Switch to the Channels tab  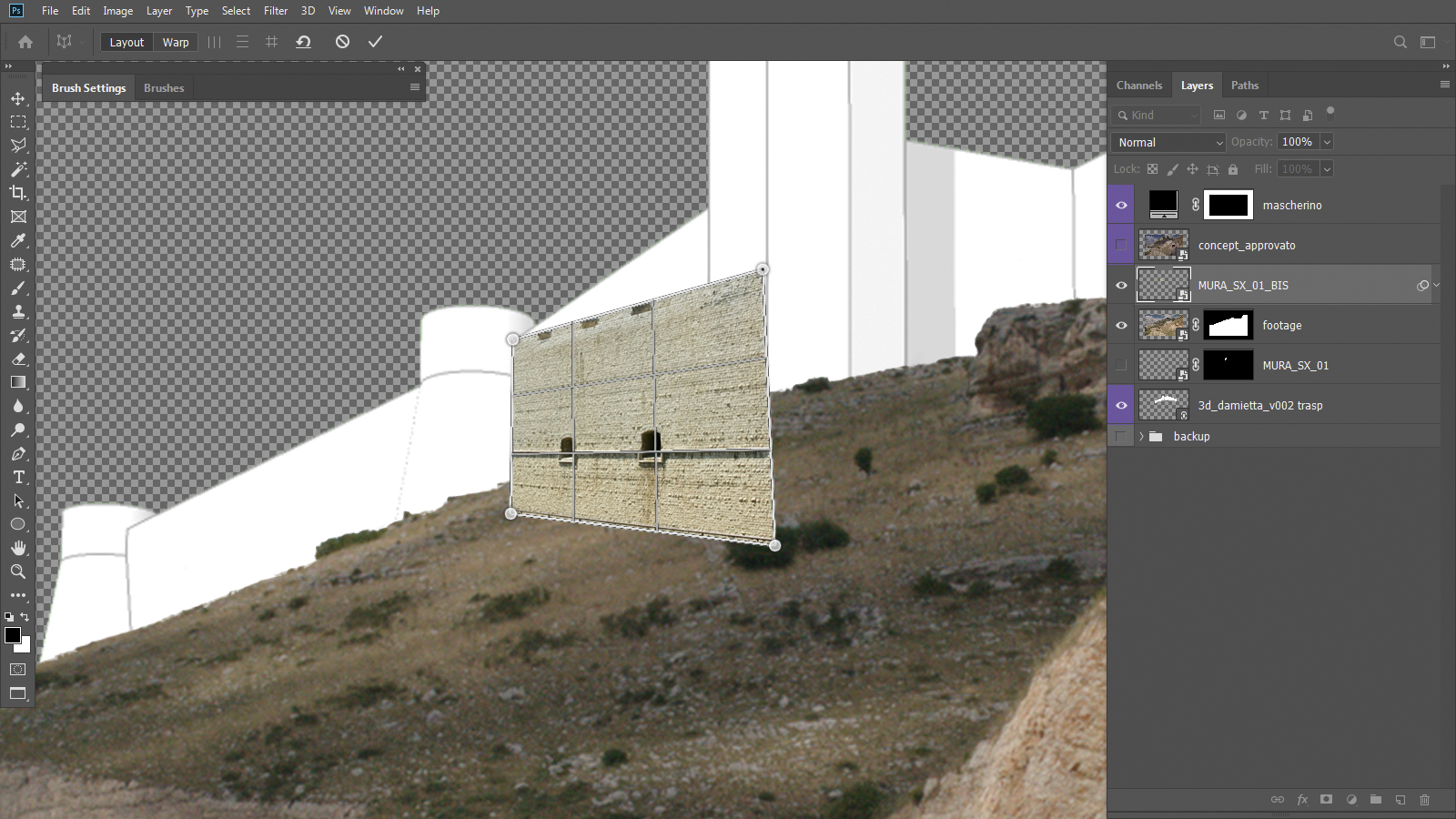click(1138, 86)
